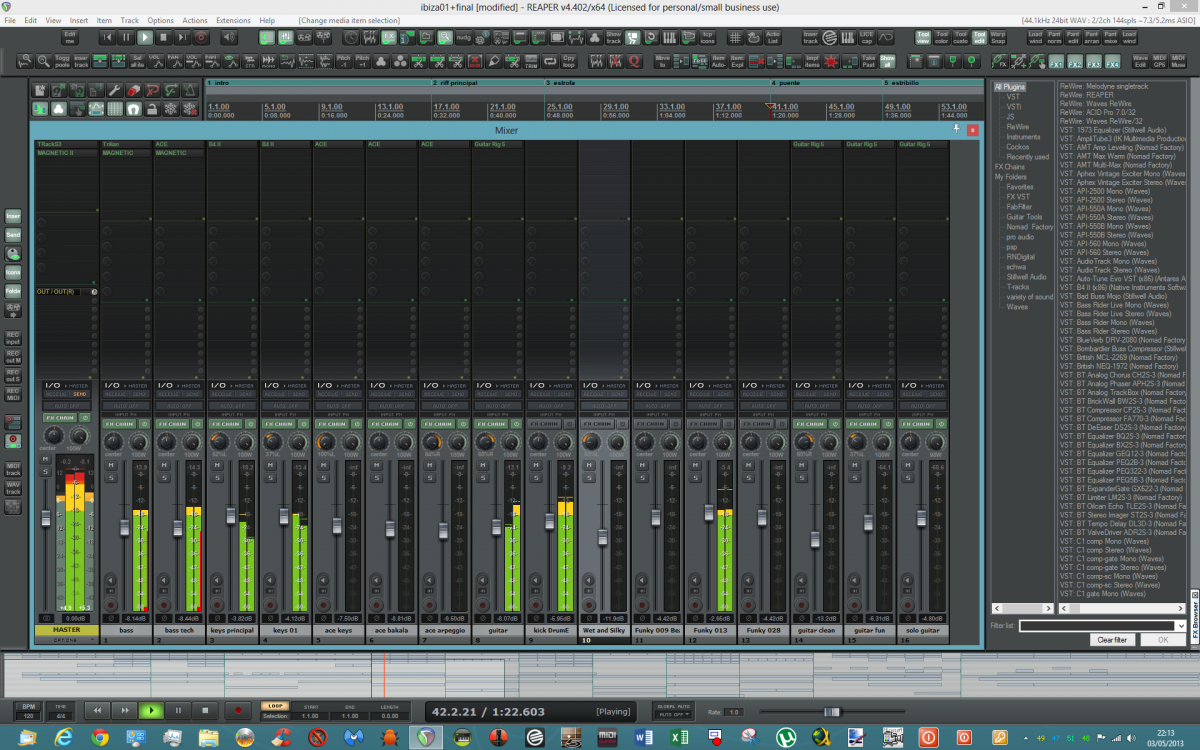Click the master channel volume fader

tap(45, 518)
